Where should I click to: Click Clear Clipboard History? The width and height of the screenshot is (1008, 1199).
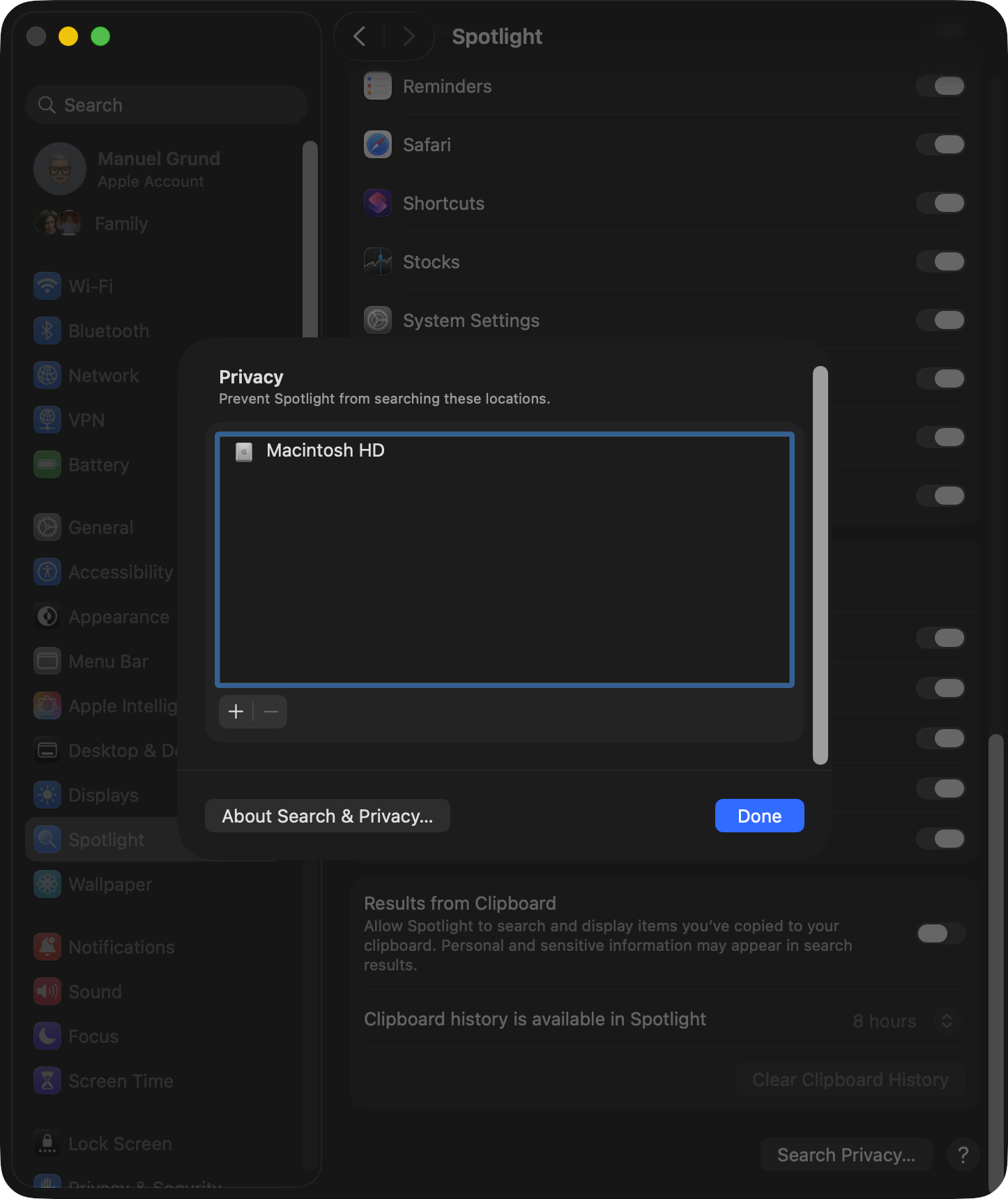click(850, 1080)
